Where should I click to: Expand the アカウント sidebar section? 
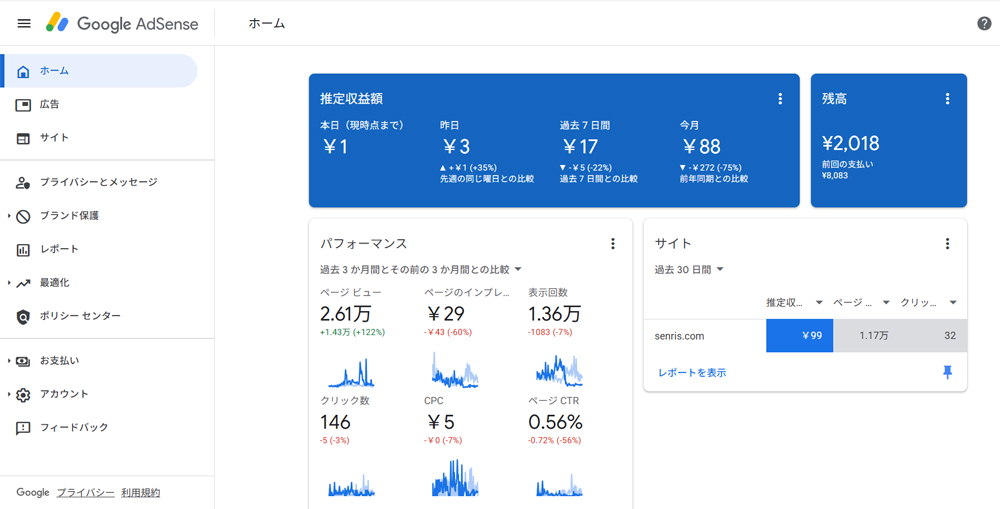click(x=9, y=394)
